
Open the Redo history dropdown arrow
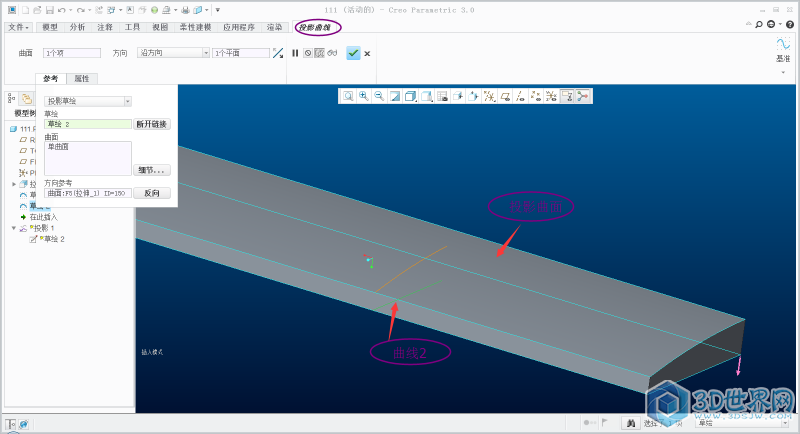click(x=89, y=10)
